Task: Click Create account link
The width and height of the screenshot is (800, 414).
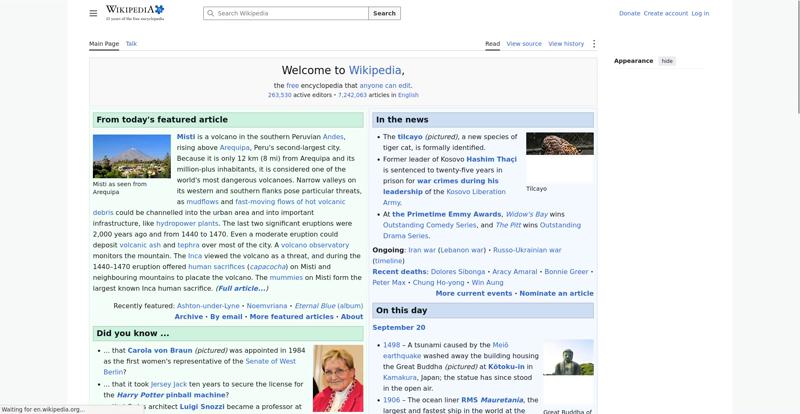Action: 665,13
